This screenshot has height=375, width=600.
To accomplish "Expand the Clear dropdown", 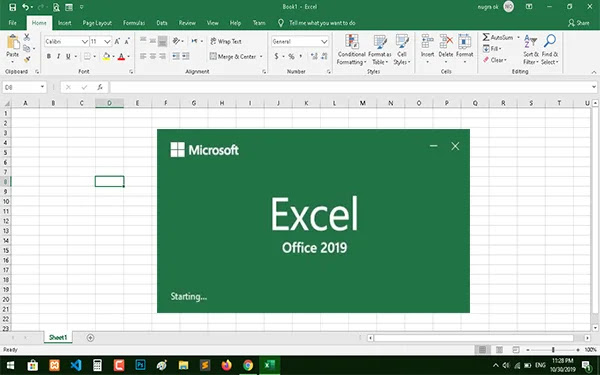I will click(505, 60).
